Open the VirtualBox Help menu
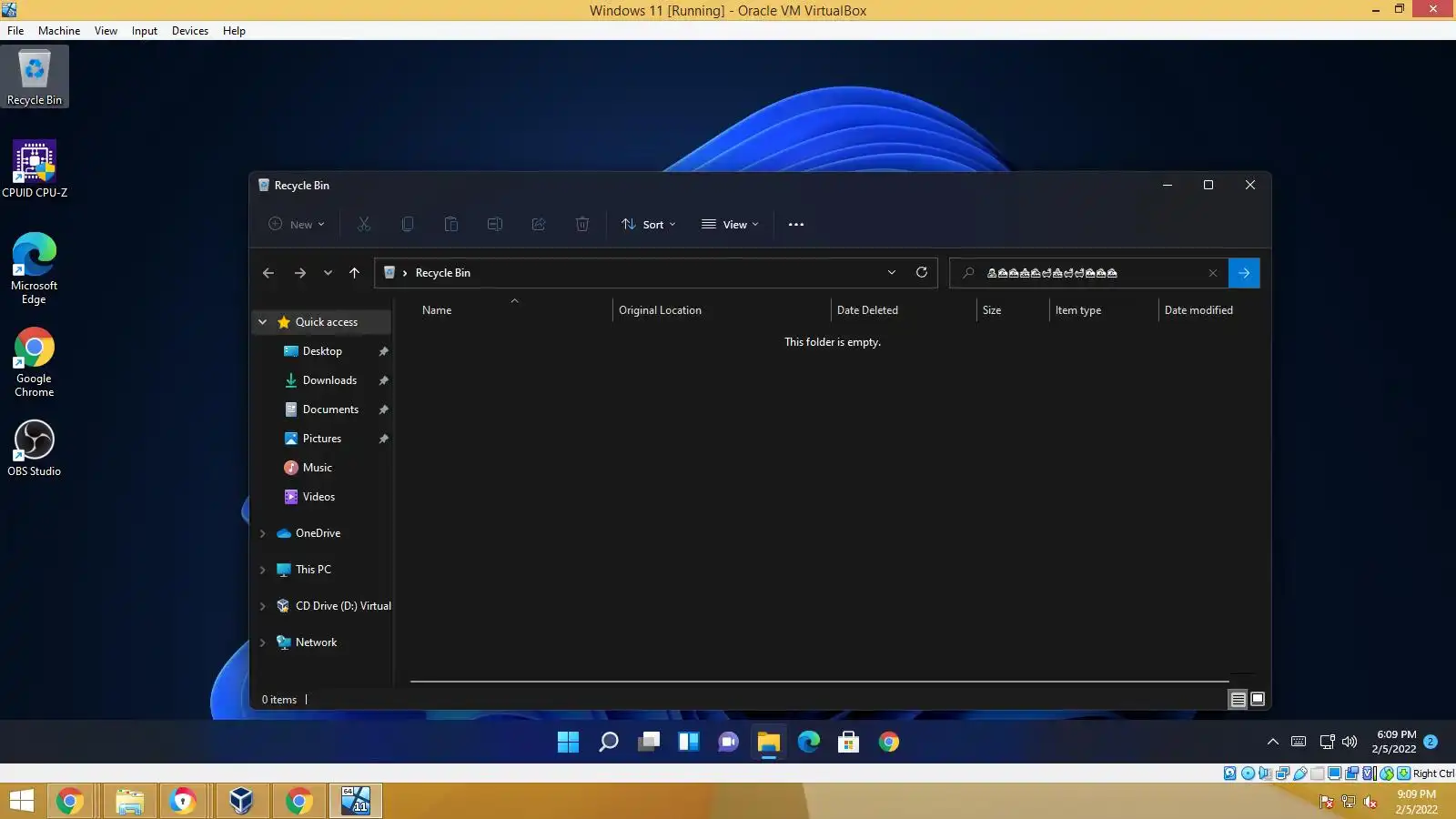This screenshot has width=1456, height=819. (x=234, y=31)
